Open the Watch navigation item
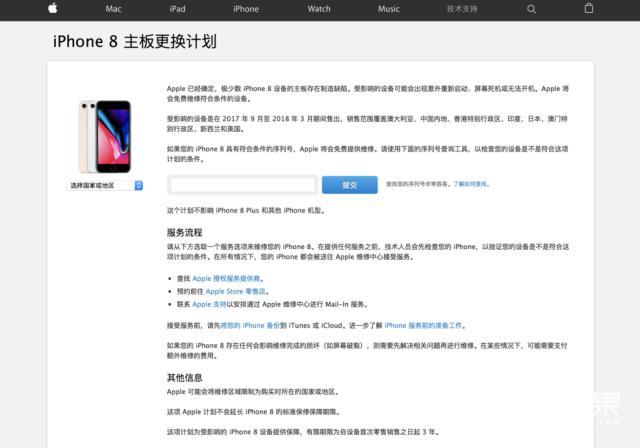640x448 pixels. pyautogui.click(x=319, y=9)
